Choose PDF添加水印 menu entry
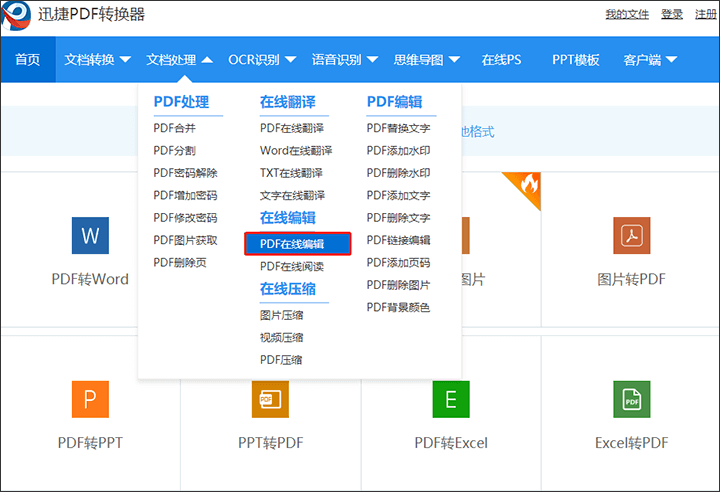The width and height of the screenshot is (720, 492). pos(399,151)
